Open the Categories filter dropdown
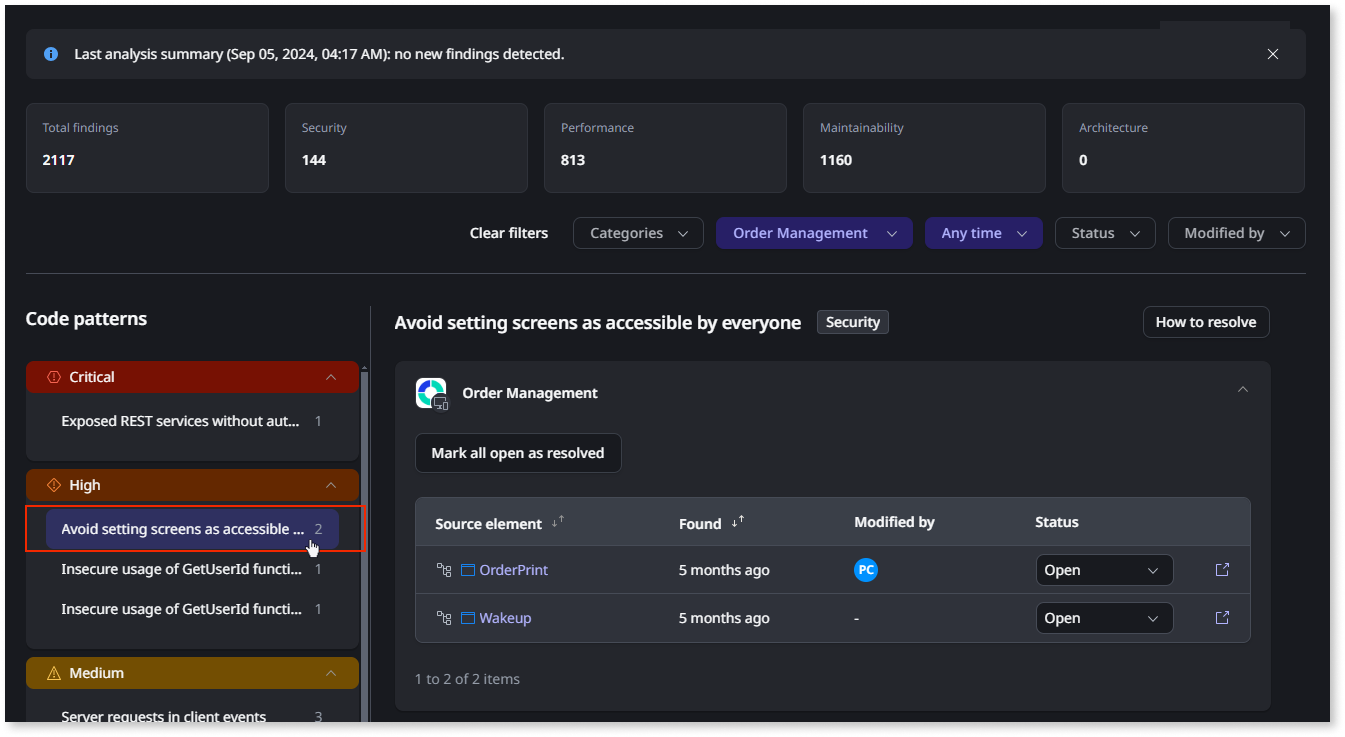The image size is (1345, 737). [x=638, y=233]
